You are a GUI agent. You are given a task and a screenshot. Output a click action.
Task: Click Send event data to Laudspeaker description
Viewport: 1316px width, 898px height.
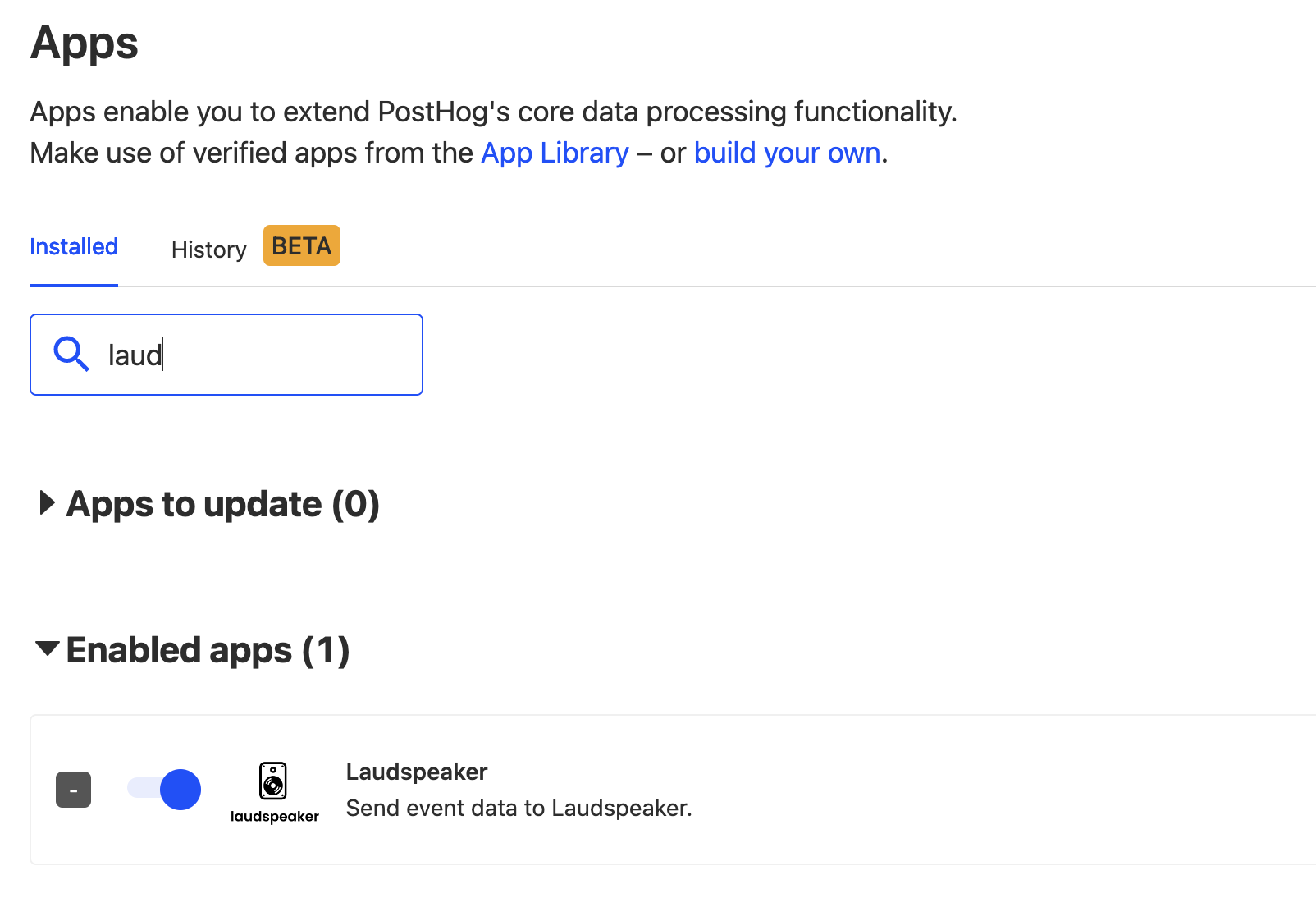[518, 808]
